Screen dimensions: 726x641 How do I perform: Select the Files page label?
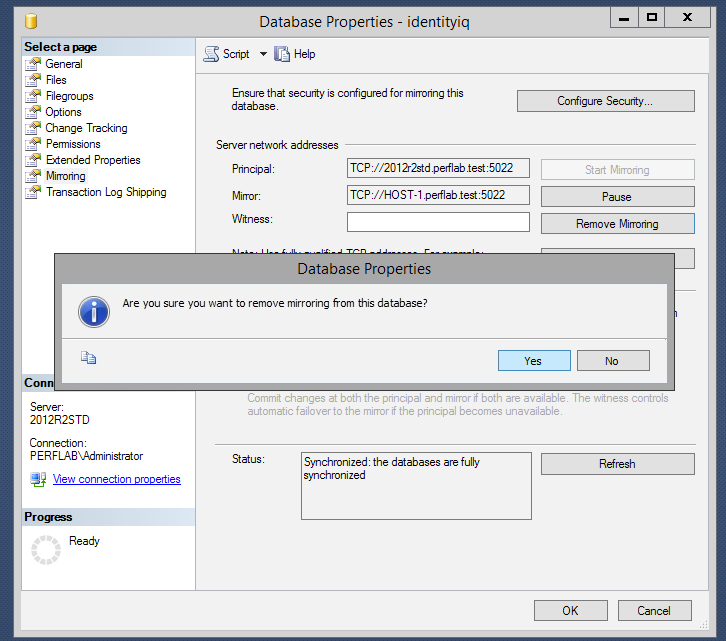click(x=56, y=80)
